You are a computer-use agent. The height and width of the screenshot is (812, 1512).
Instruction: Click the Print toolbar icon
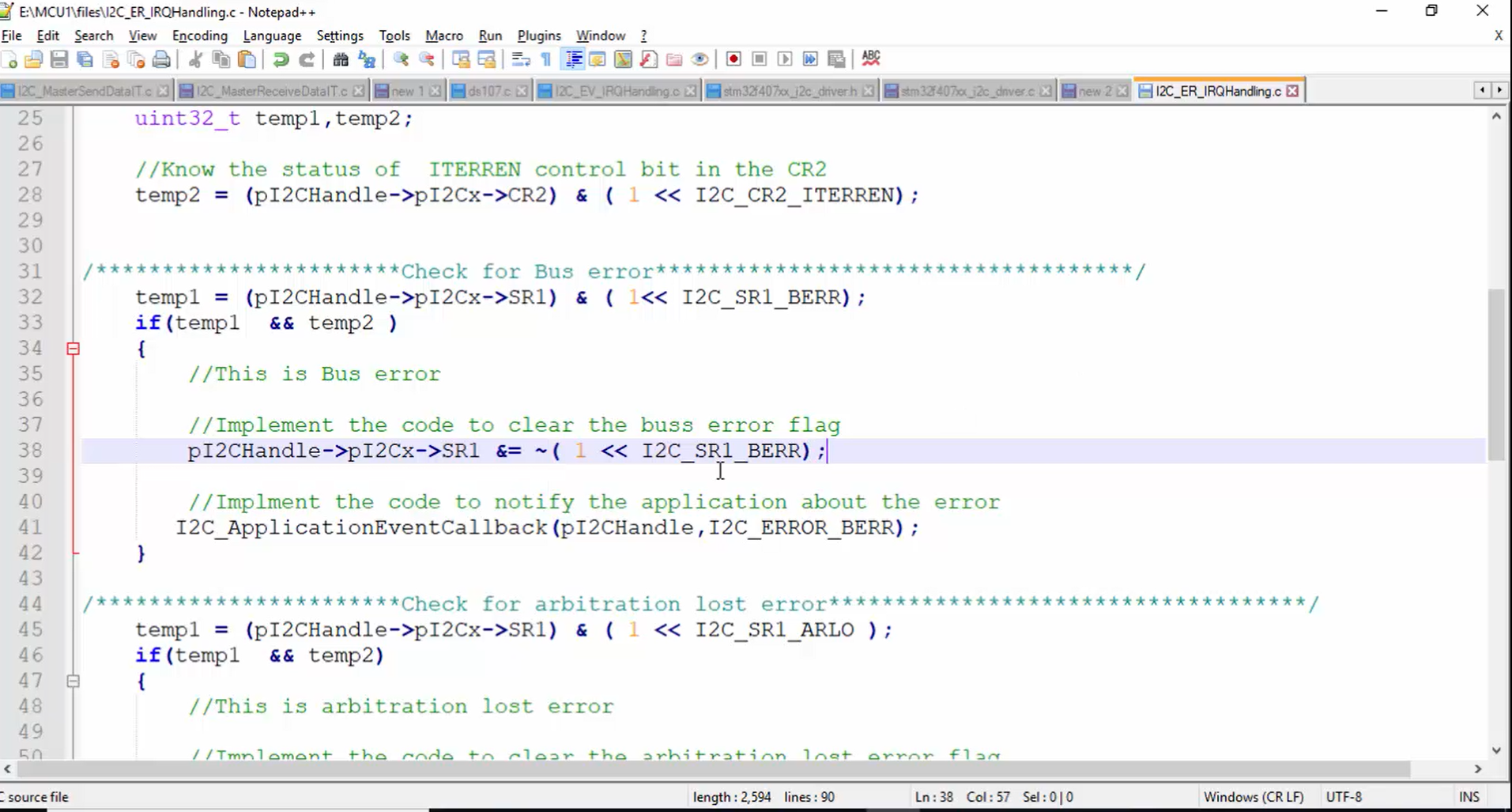click(x=162, y=59)
